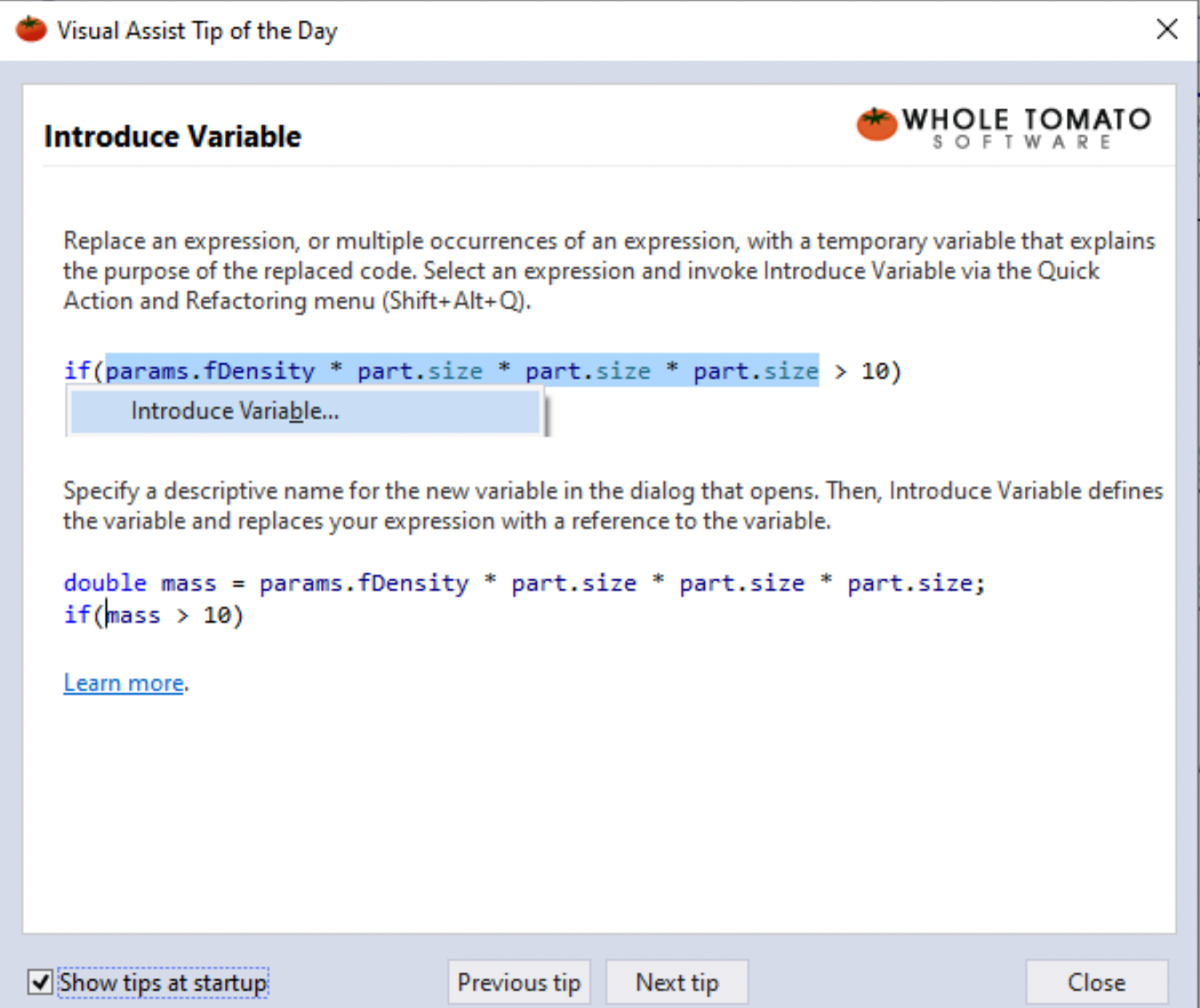Click the paragraph starting 'Replace an expression'

(x=609, y=270)
